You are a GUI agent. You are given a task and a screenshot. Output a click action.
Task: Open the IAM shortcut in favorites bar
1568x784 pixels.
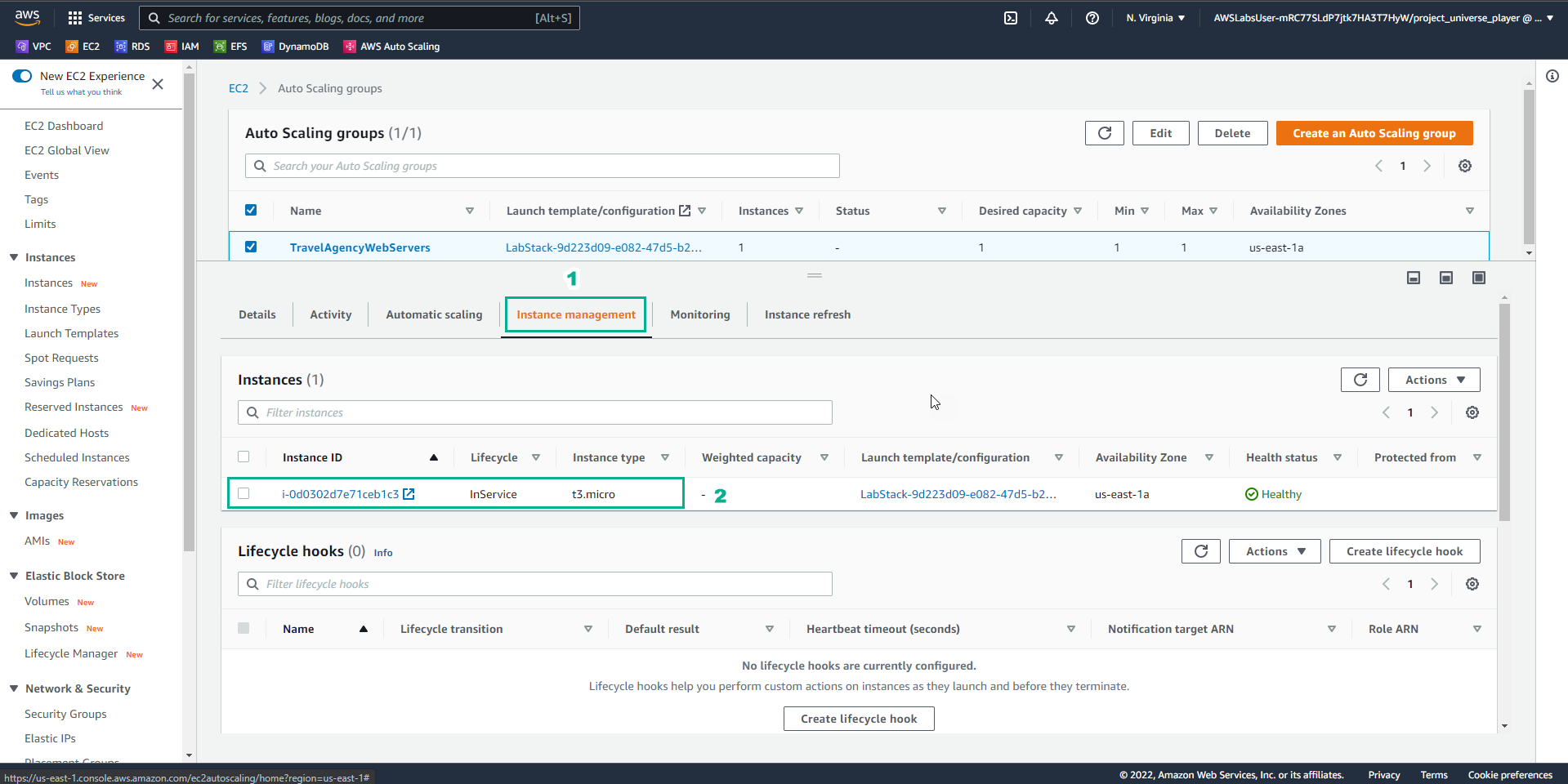coord(182,47)
